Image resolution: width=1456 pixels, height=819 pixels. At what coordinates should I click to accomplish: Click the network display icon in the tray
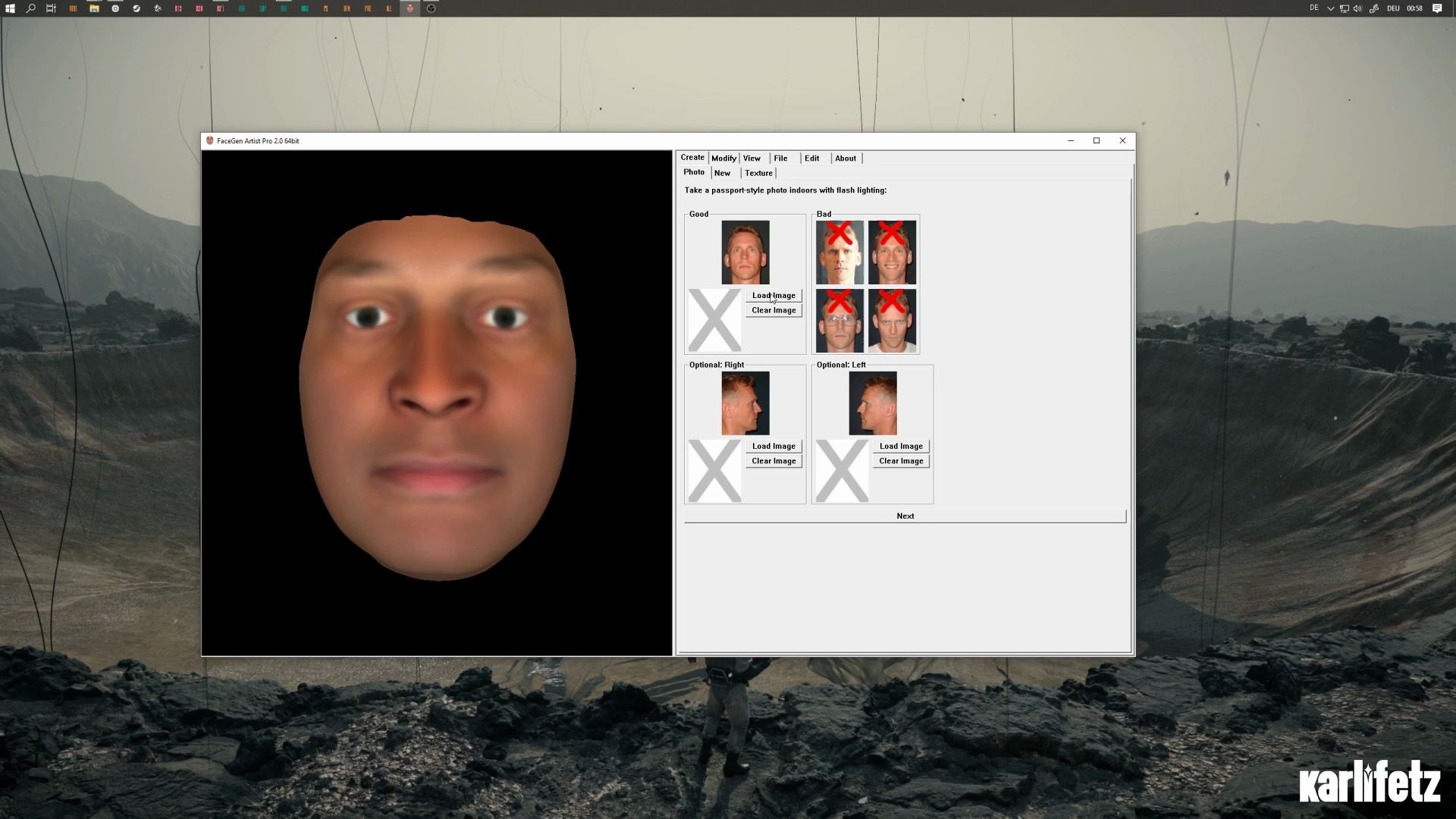point(1345,8)
